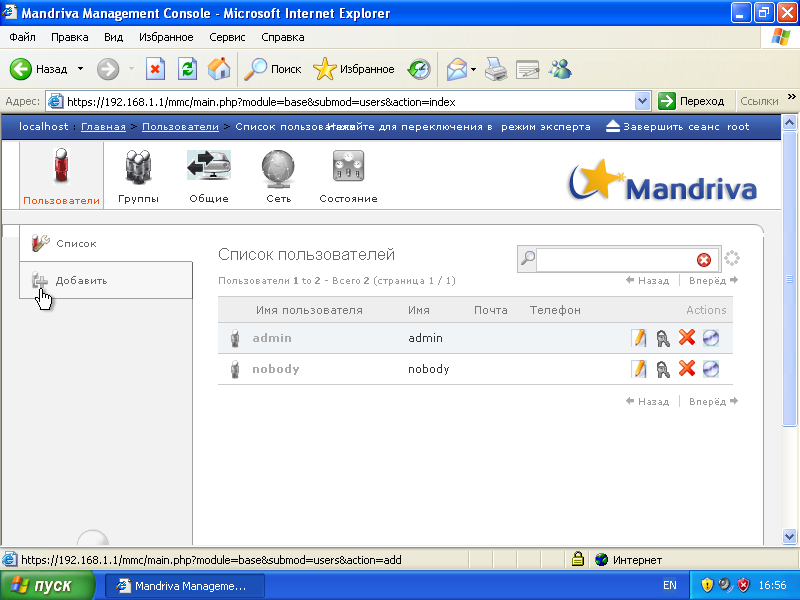Open the Файл menu
This screenshot has height=600, width=800.
click(22, 37)
